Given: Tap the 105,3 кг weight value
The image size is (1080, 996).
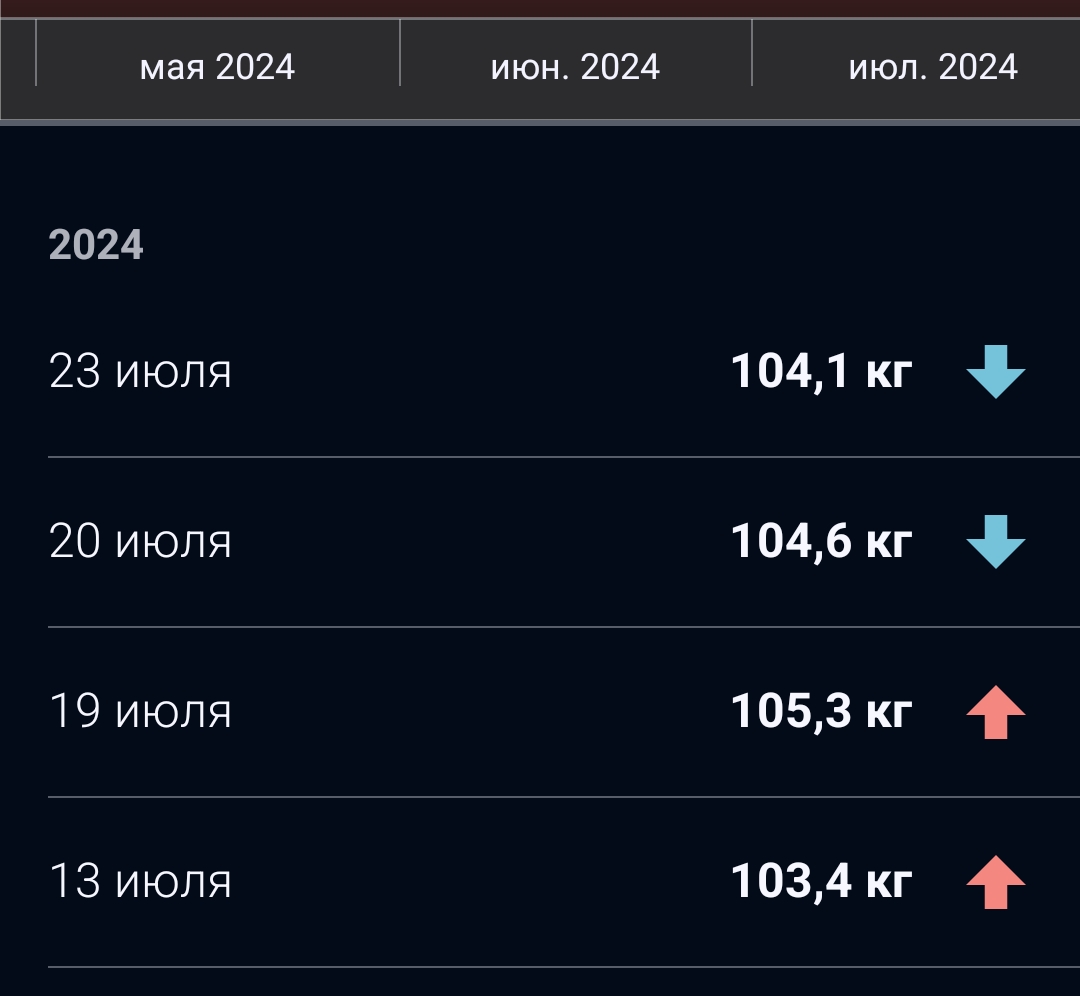Looking at the screenshot, I should (821, 712).
